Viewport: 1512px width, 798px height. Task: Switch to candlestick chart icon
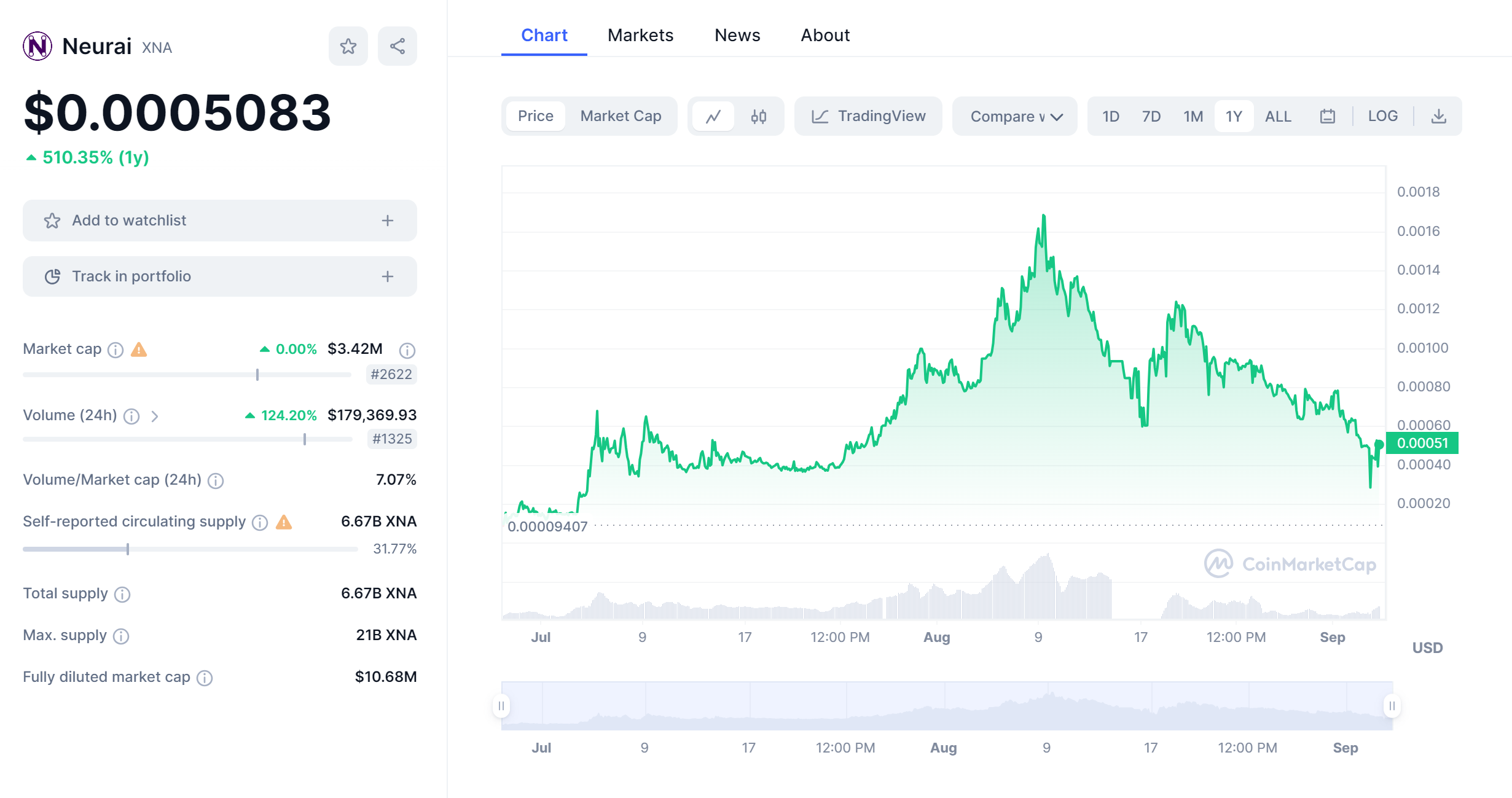(759, 116)
